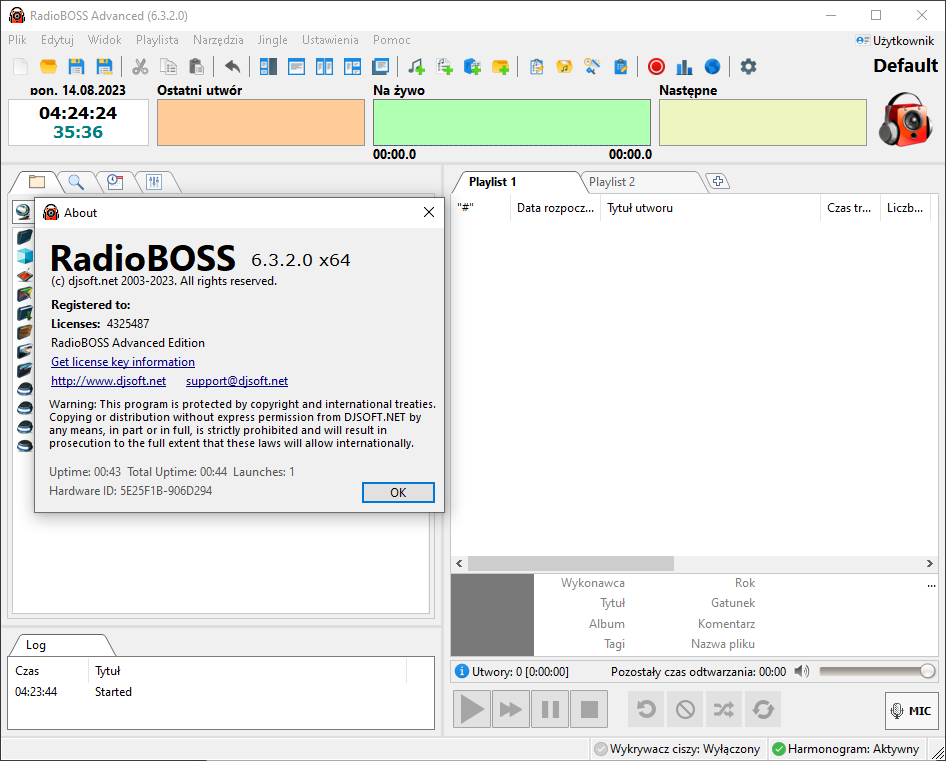The height and width of the screenshot is (761, 946).
Task: Click the restart track circular arrow button
Action: tap(646, 709)
